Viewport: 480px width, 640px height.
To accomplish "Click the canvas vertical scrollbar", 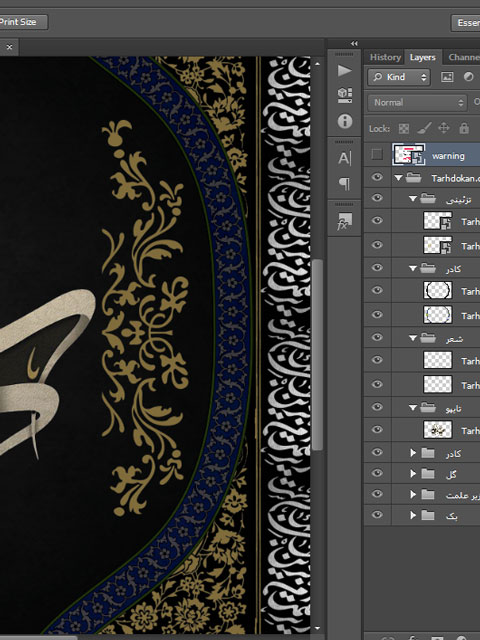I will (x=318, y=354).
